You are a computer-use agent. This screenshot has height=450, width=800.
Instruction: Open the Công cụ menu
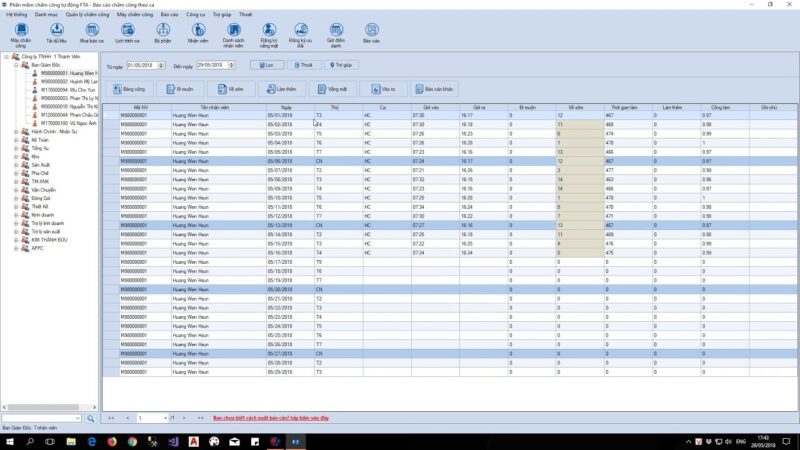point(196,16)
